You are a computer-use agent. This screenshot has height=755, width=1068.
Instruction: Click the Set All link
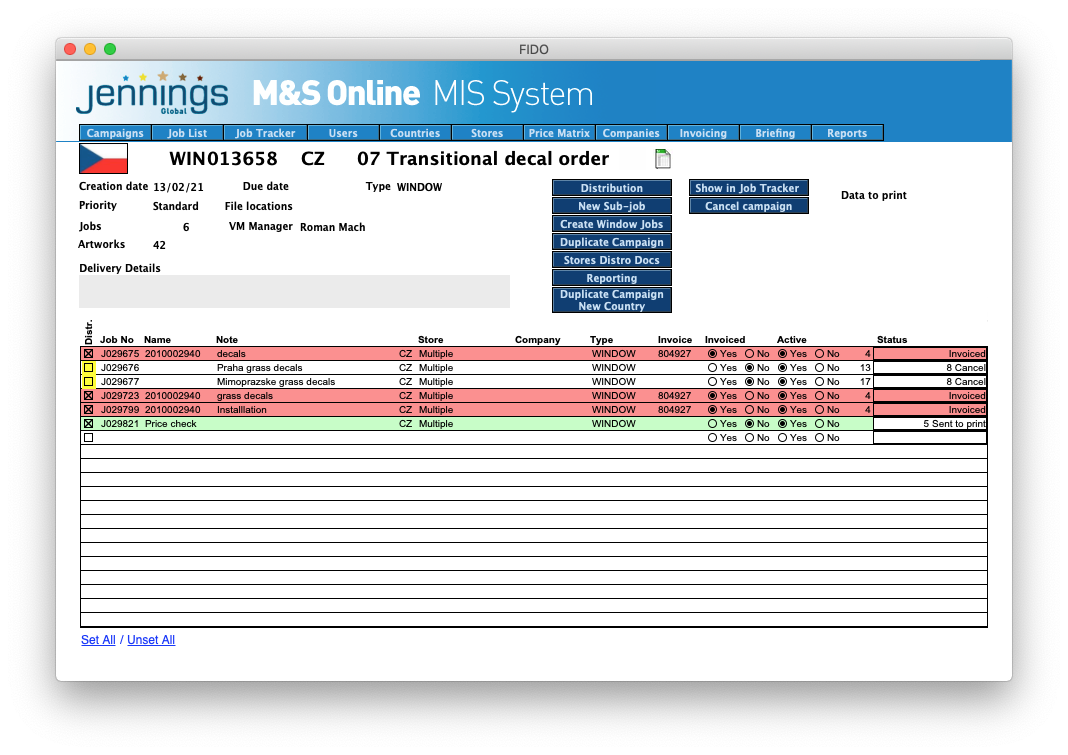(97, 640)
